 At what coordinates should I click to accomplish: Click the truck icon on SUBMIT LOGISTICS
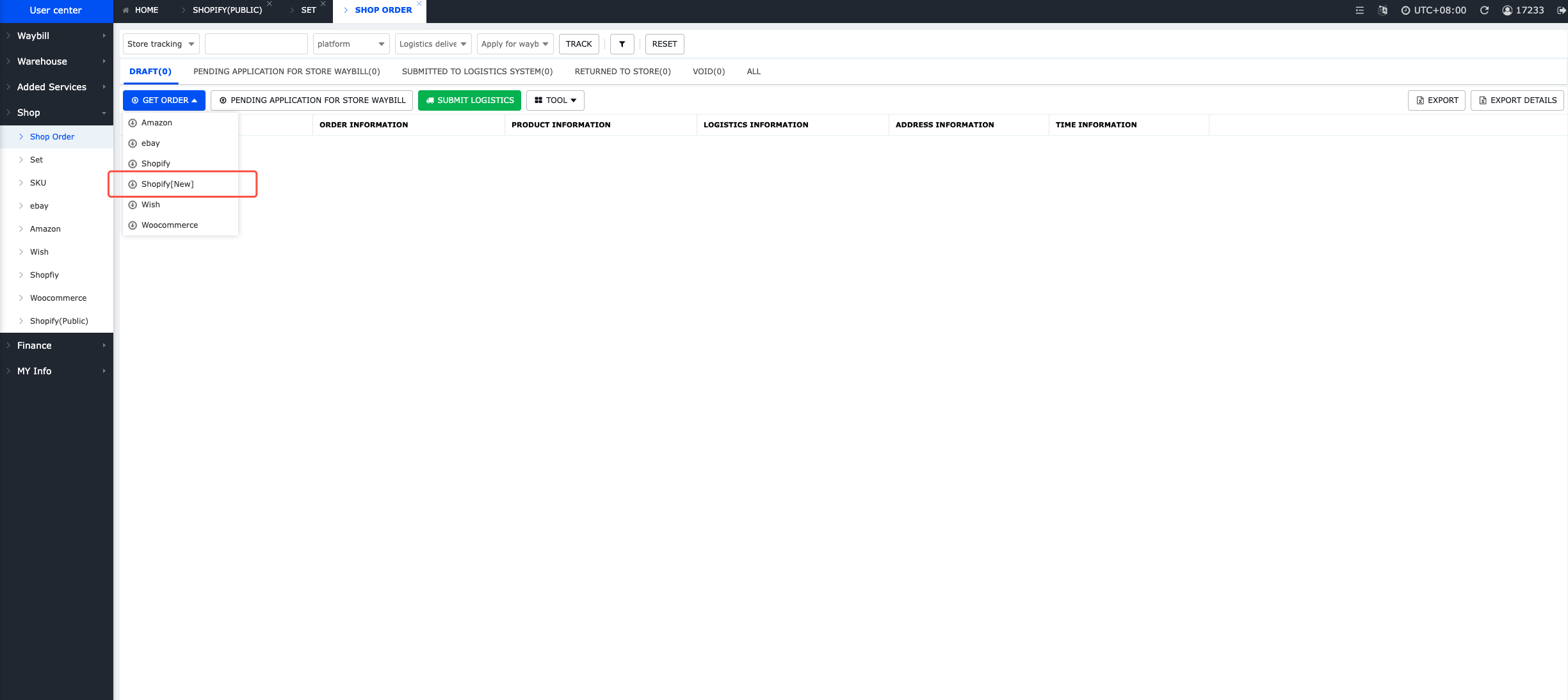(x=430, y=100)
